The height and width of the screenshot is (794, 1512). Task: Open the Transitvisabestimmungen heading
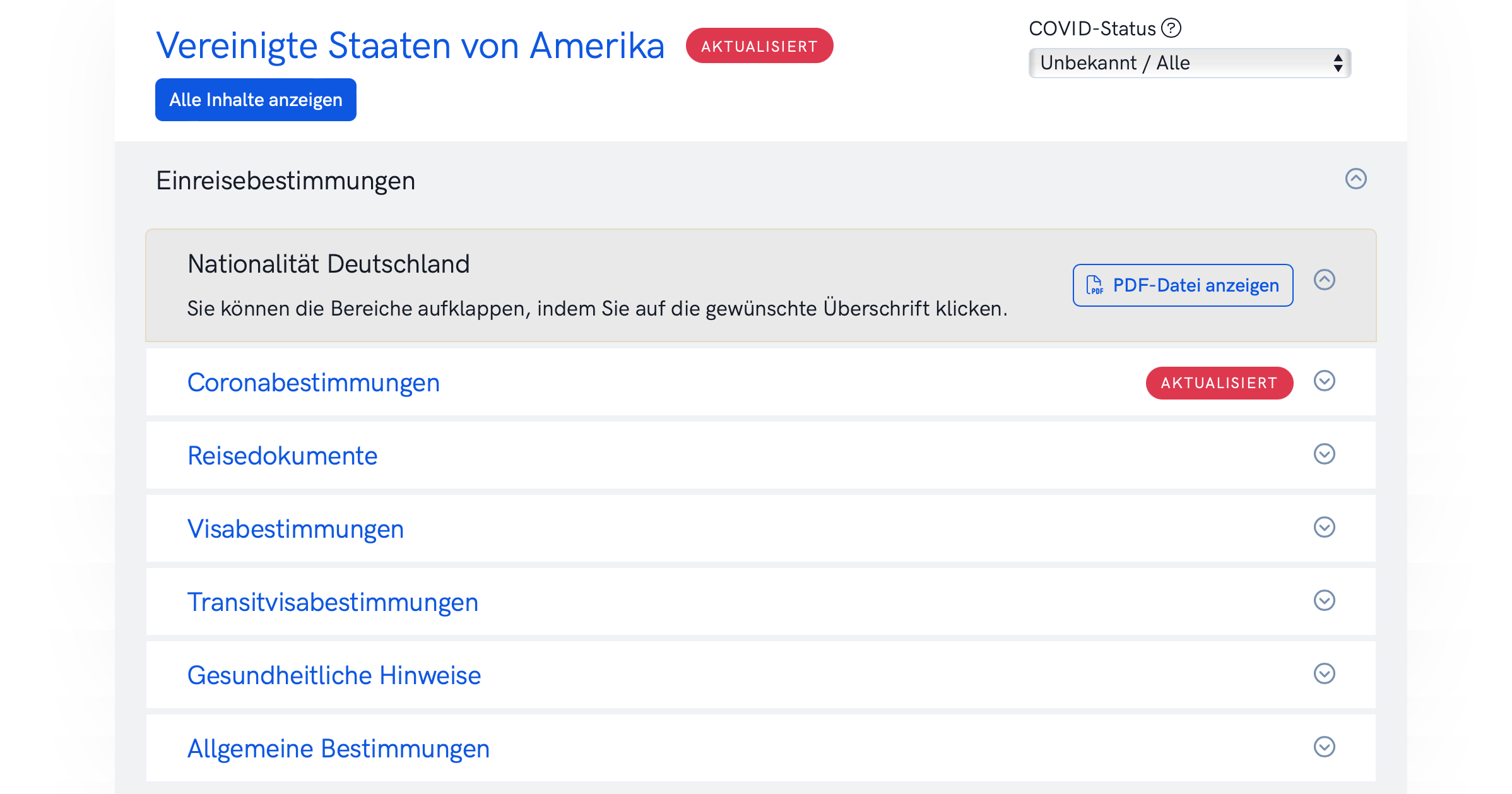point(333,602)
